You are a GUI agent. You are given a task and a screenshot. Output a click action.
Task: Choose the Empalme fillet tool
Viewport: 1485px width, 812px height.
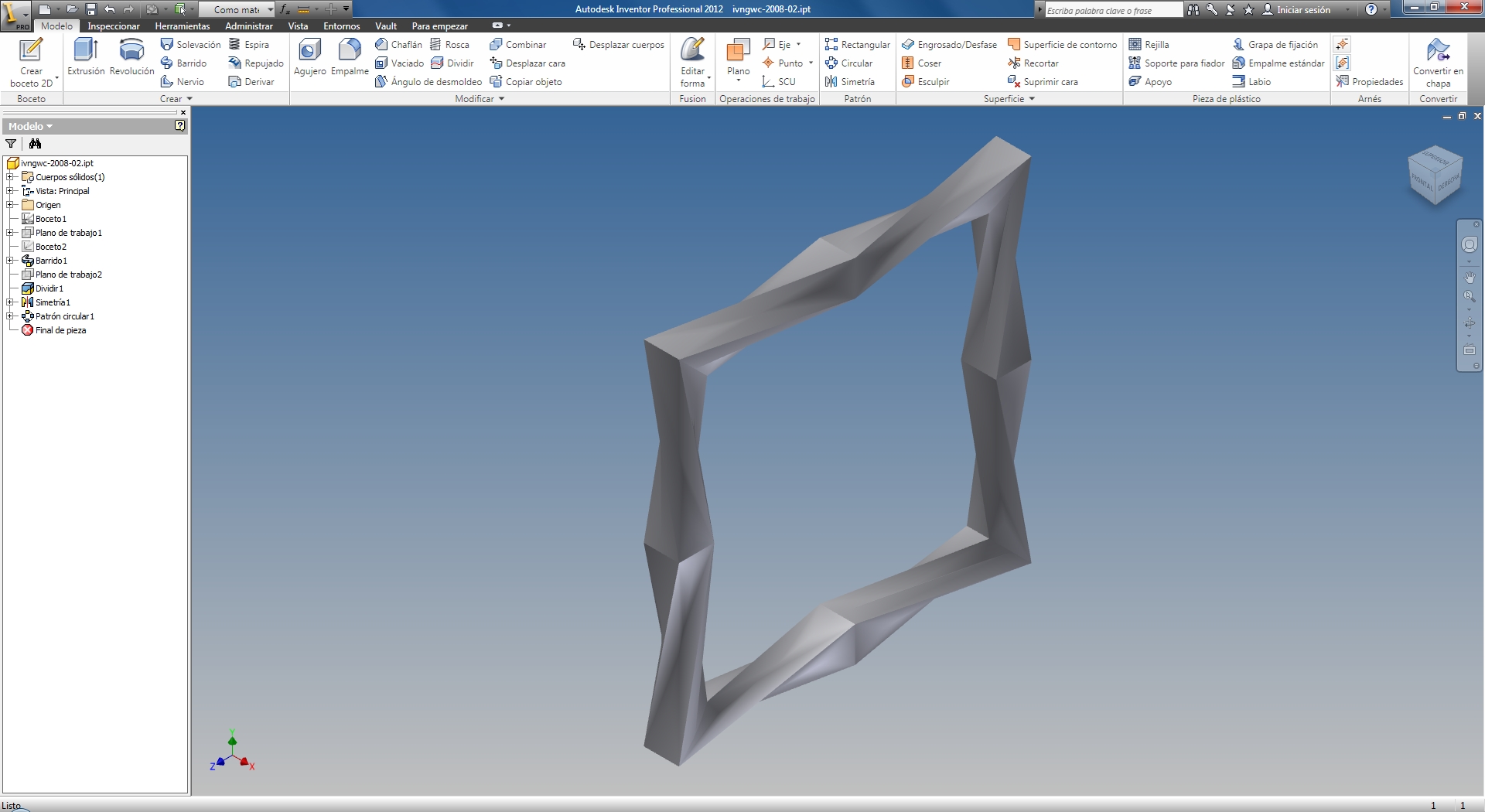350,56
